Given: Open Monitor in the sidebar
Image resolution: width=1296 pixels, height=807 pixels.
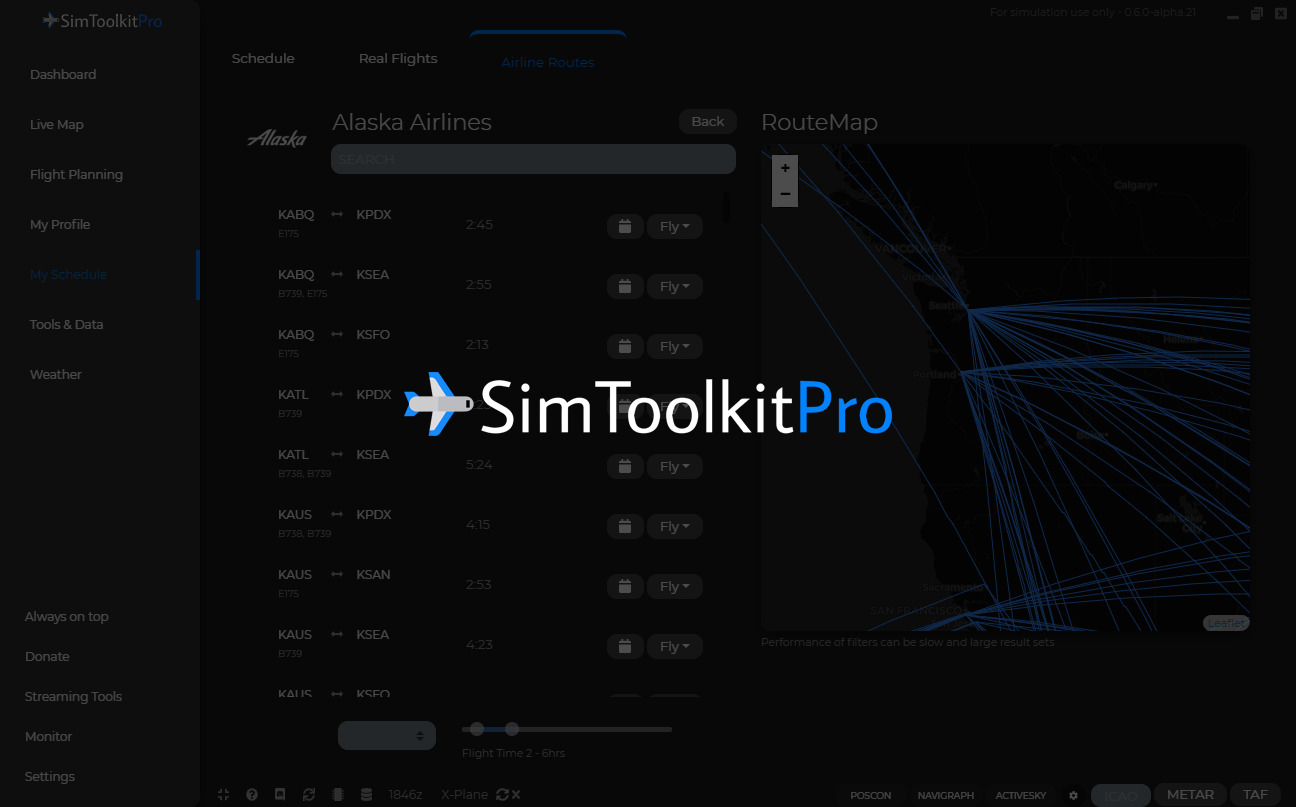Looking at the screenshot, I should coord(48,737).
